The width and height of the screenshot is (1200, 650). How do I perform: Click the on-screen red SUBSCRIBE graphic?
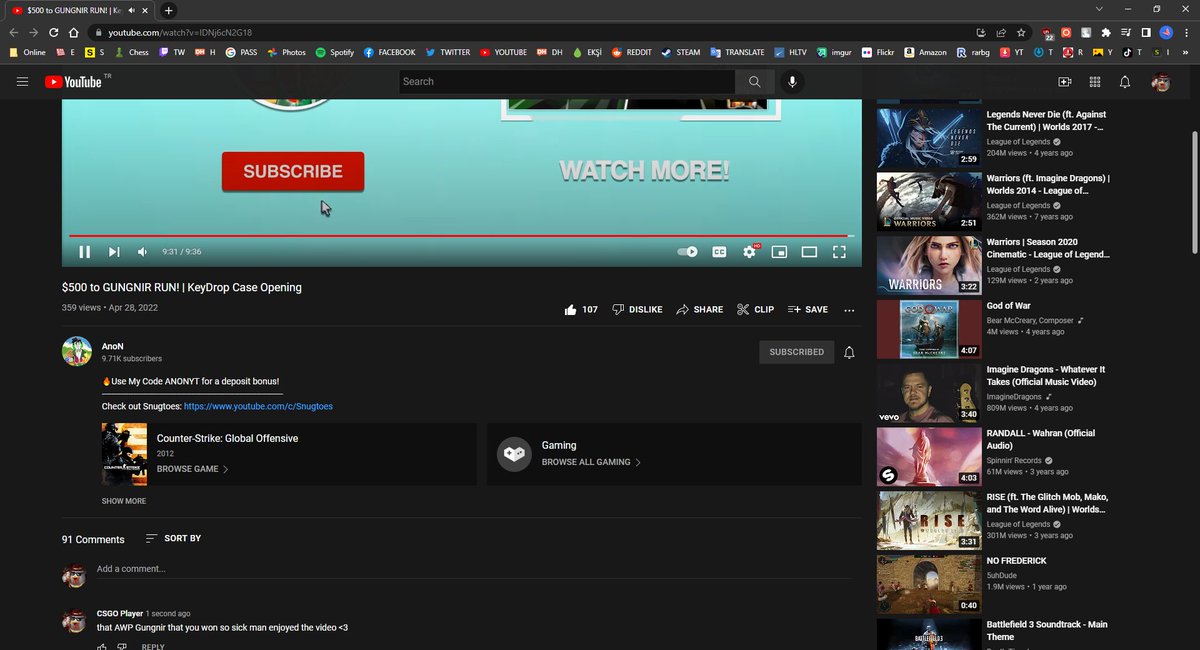[x=293, y=171]
